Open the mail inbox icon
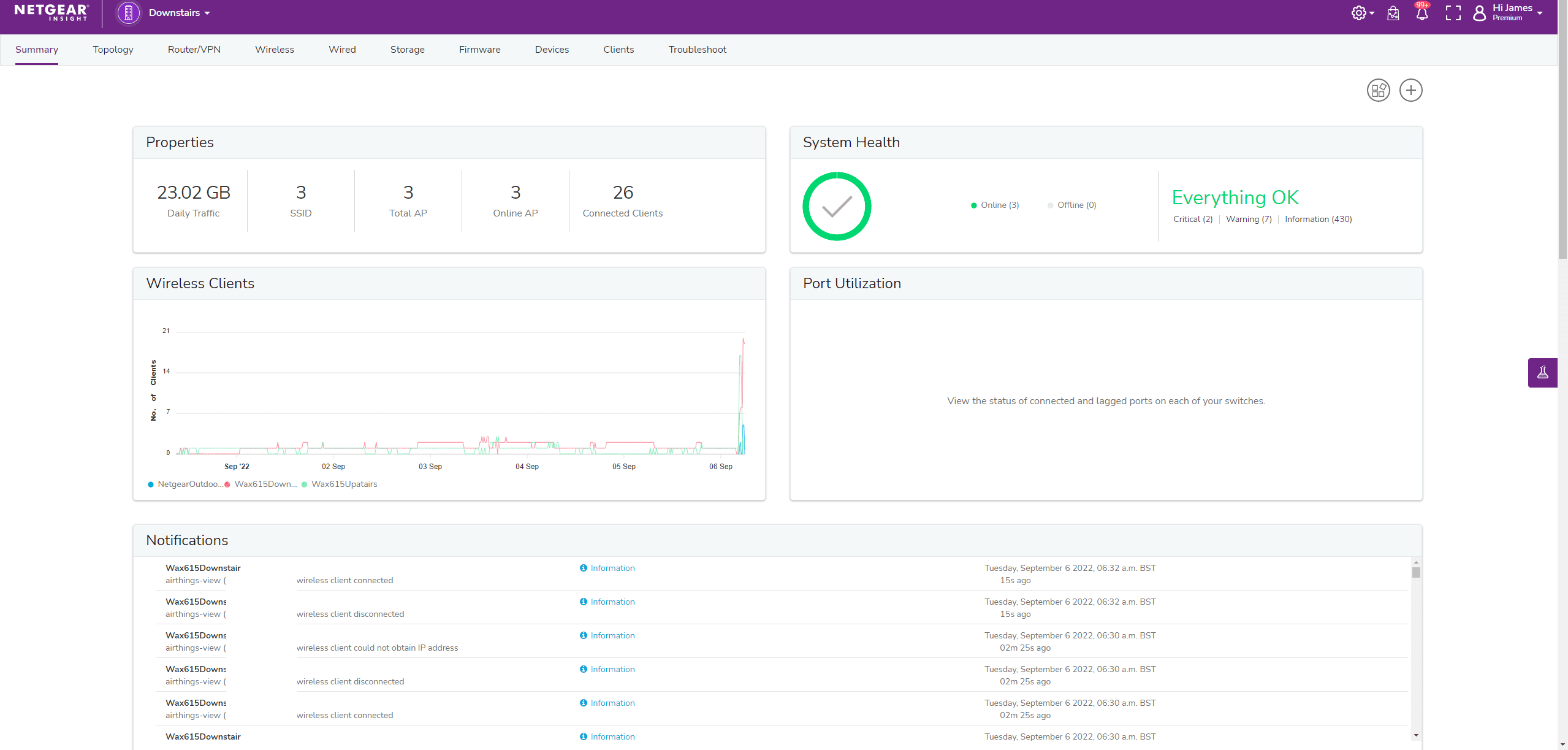This screenshot has width=1568, height=750. (x=1393, y=13)
